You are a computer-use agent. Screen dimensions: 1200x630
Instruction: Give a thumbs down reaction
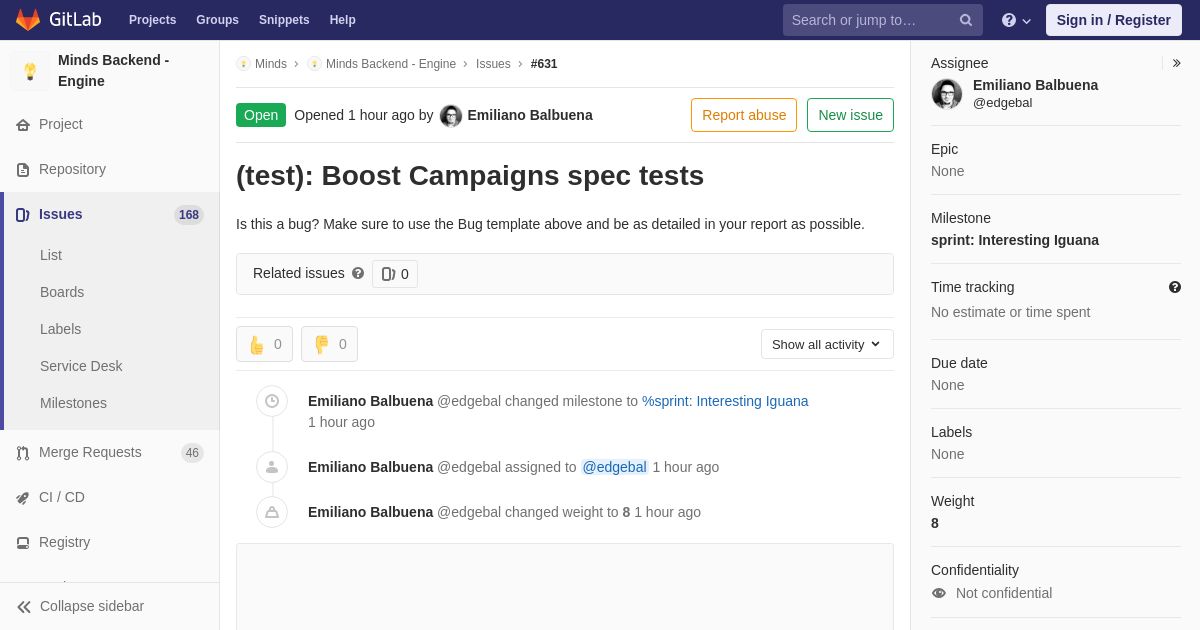pos(329,344)
